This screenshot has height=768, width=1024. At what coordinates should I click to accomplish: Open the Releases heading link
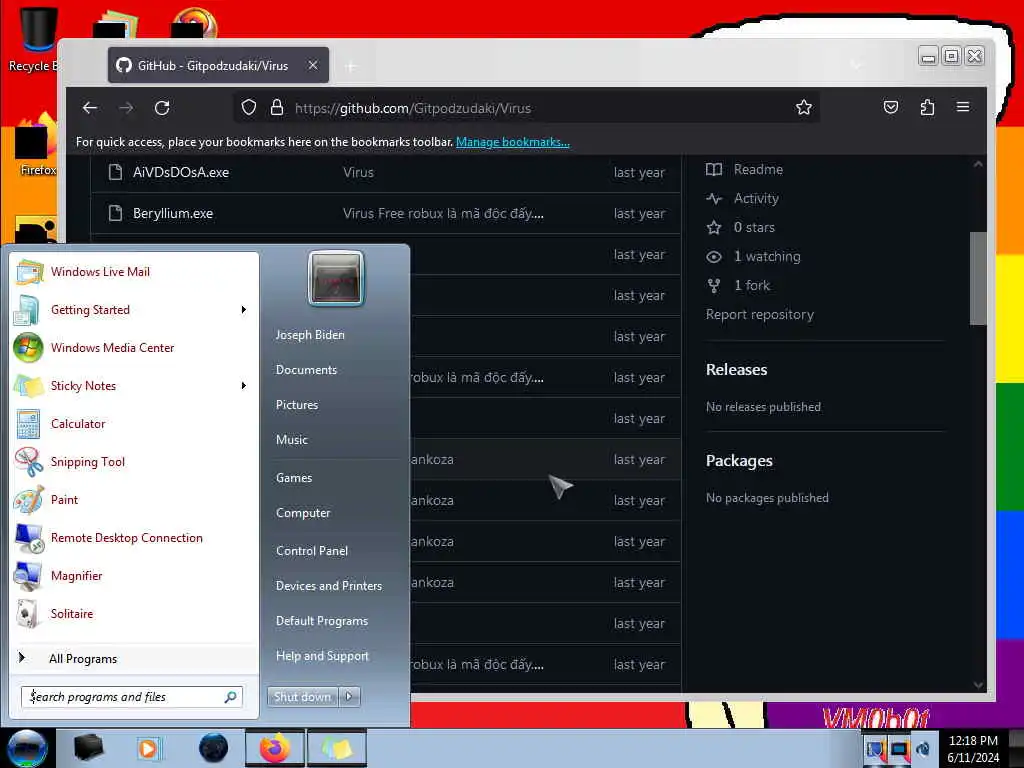point(736,370)
